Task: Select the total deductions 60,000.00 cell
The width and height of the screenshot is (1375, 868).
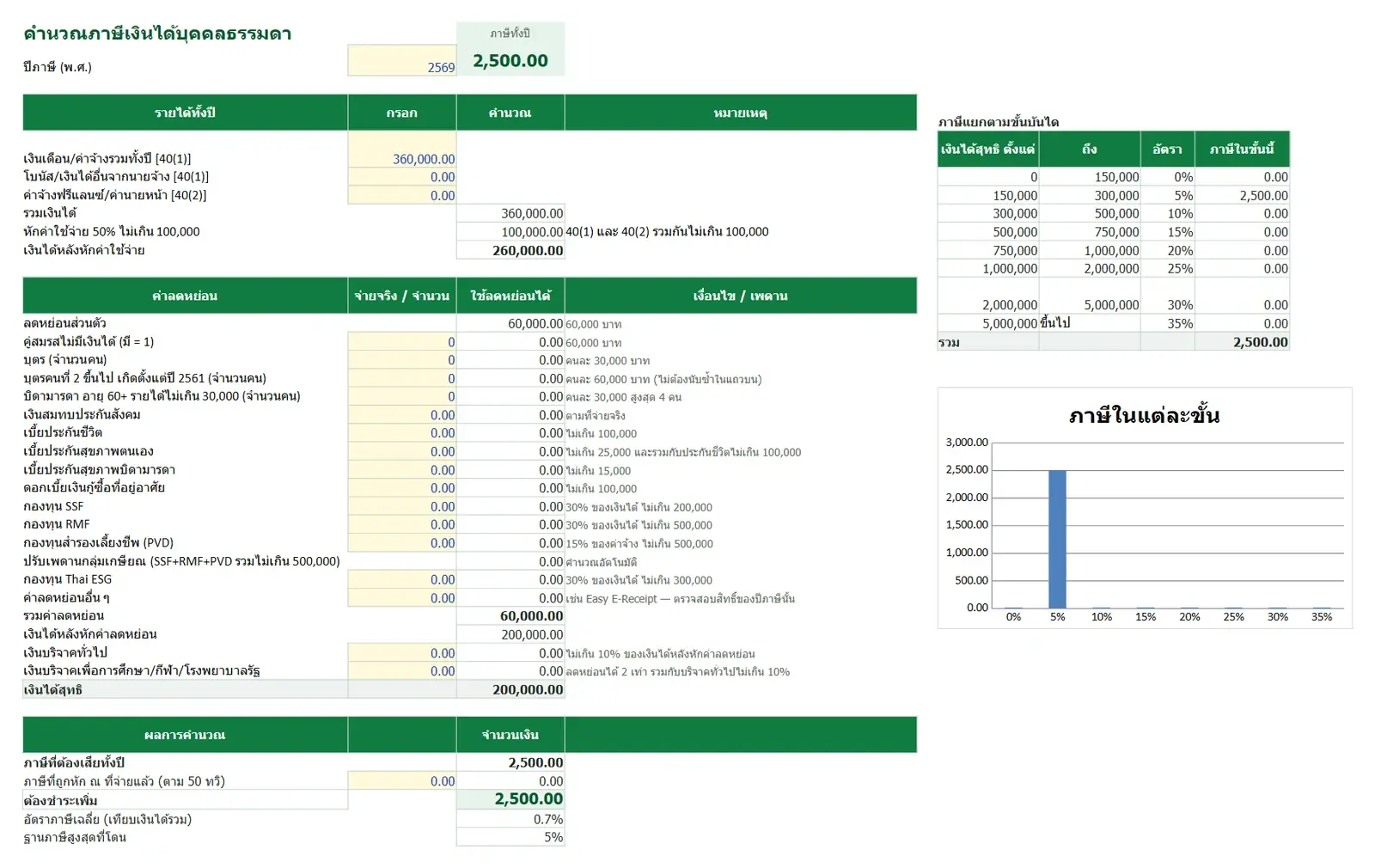Action: (x=510, y=616)
